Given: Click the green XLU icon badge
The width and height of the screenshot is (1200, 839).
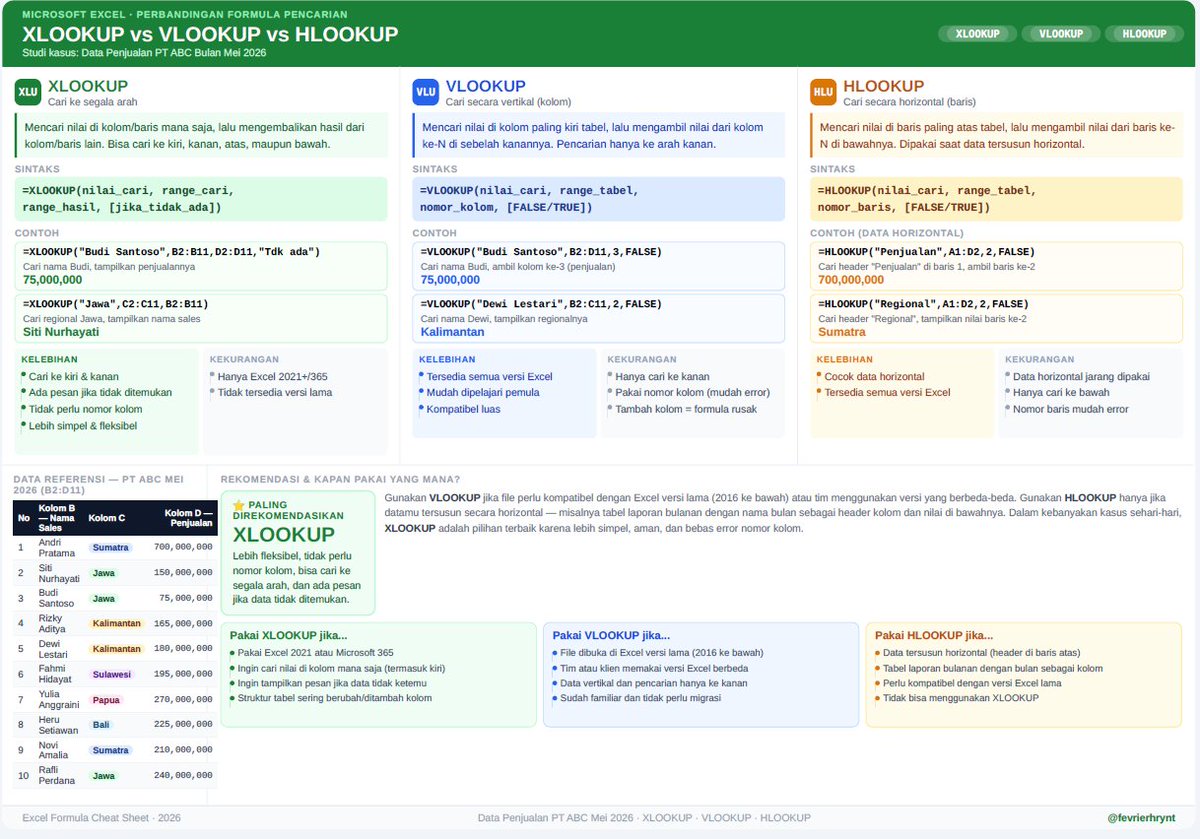Looking at the screenshot, I should 28,92.
